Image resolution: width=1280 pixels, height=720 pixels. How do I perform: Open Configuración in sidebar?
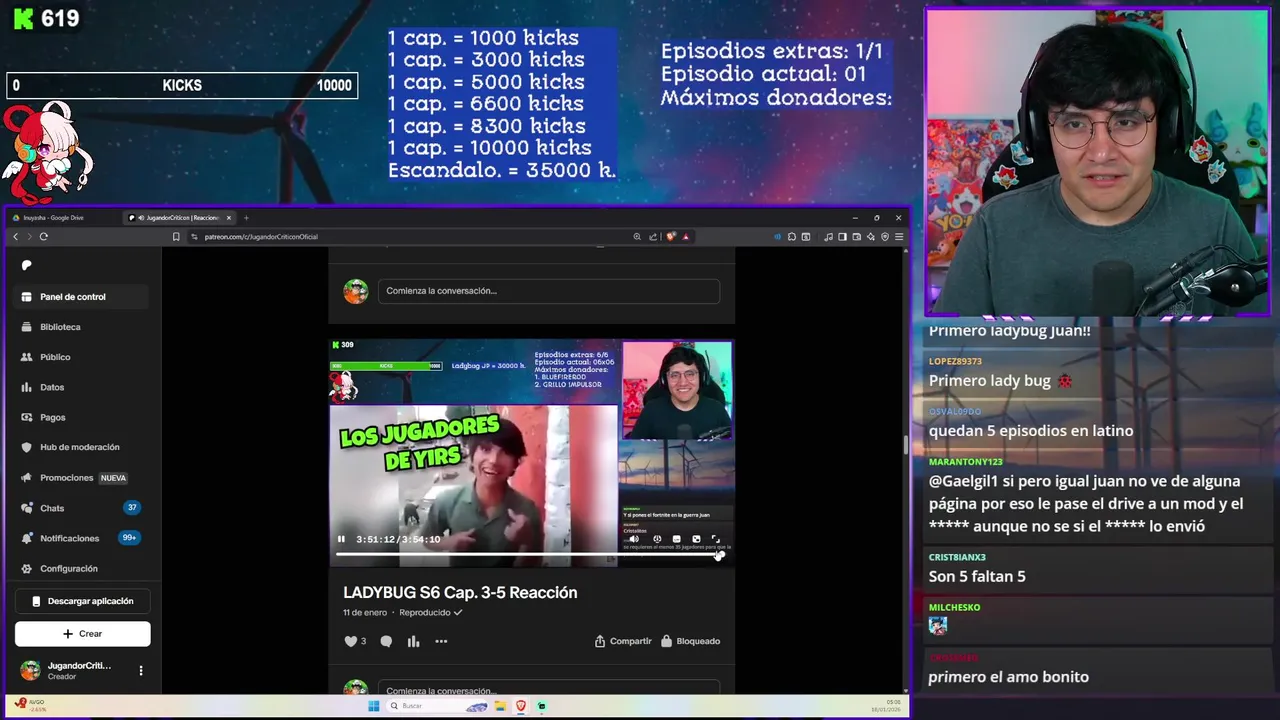click(x=82, y=568)
